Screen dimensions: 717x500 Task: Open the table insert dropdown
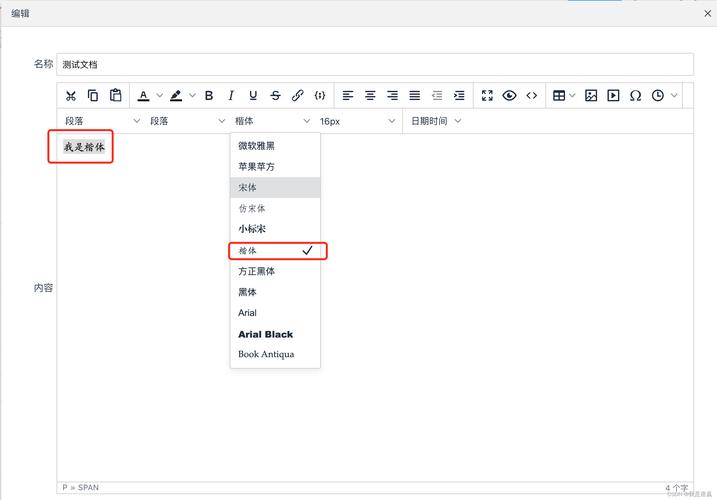click(563, 96)
